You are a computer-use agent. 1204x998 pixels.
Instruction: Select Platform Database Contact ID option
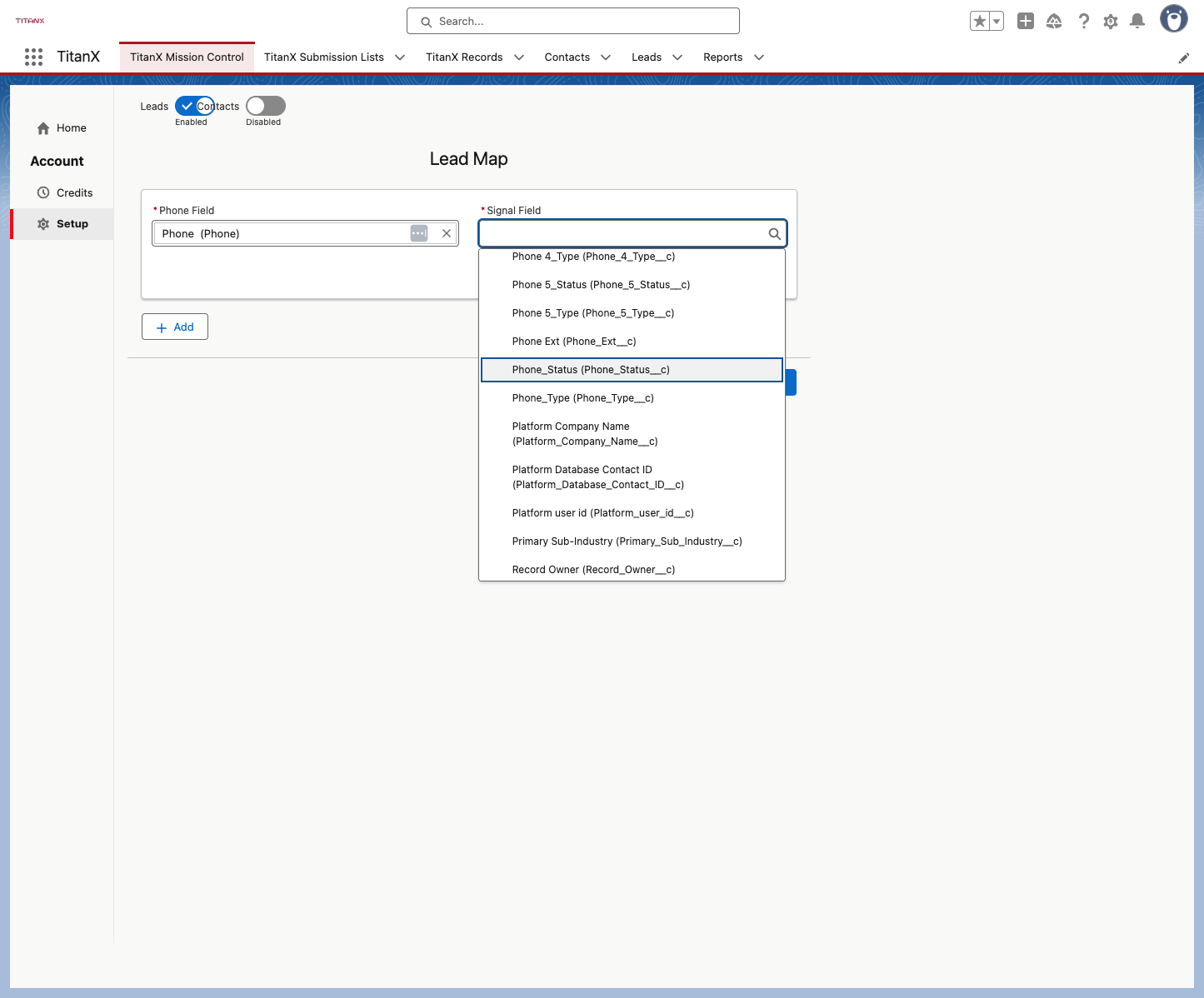632,477
